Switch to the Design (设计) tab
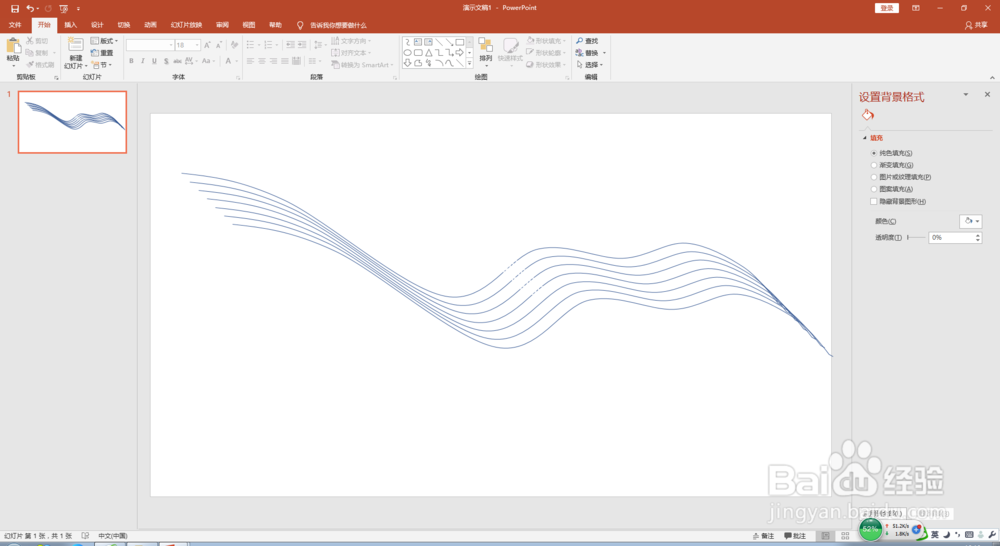This screenshot has height=546, width=1000. (97, 25)
